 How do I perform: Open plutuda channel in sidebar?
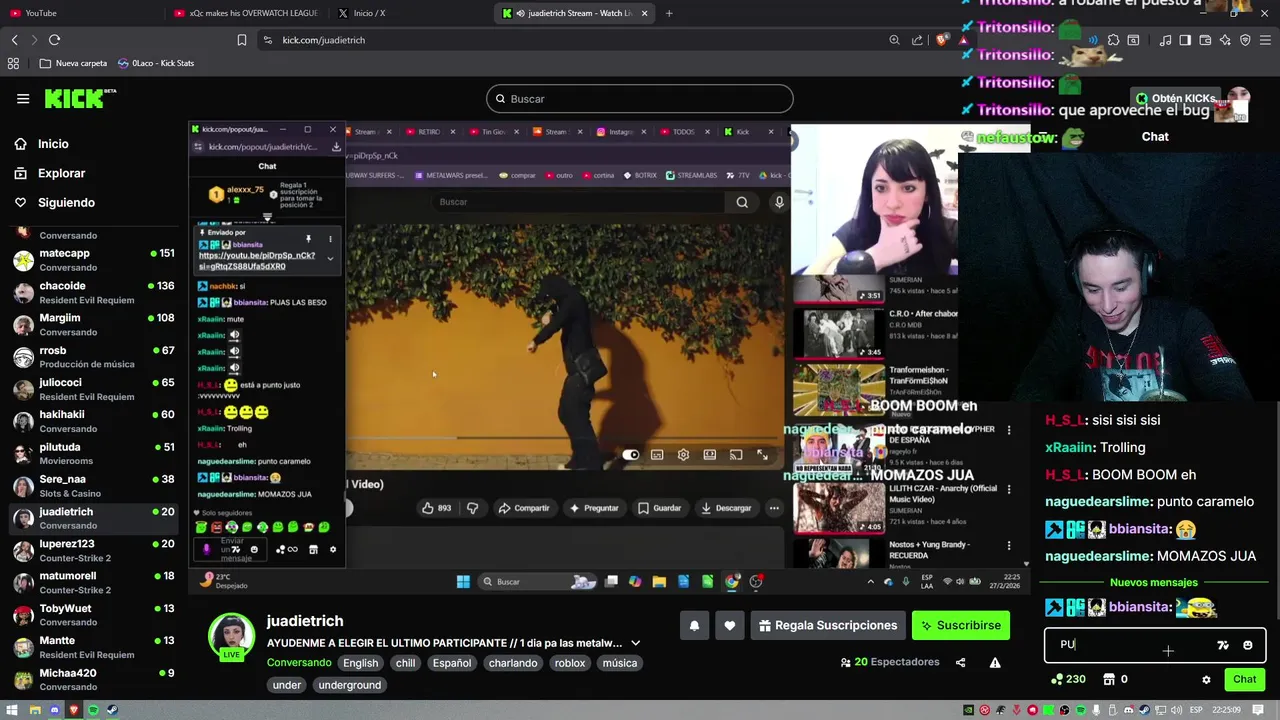92,454
